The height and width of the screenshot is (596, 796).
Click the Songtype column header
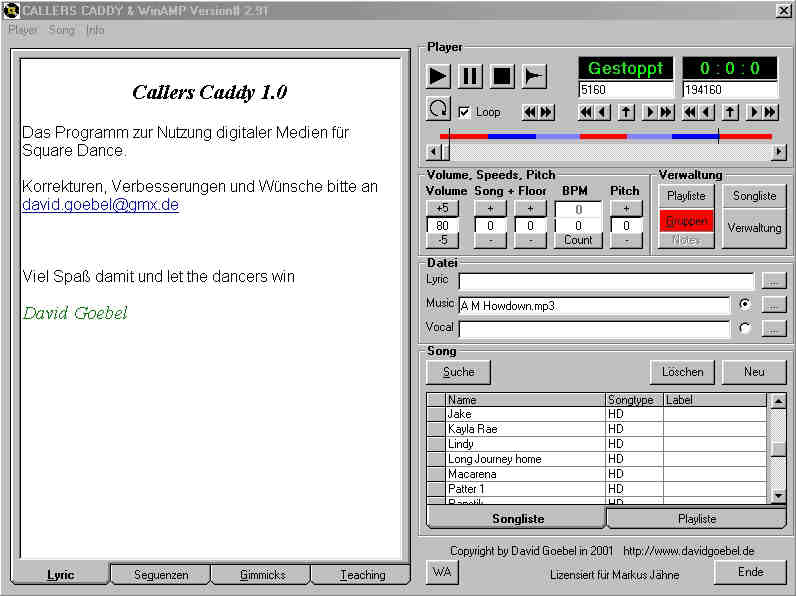[635, 400]
